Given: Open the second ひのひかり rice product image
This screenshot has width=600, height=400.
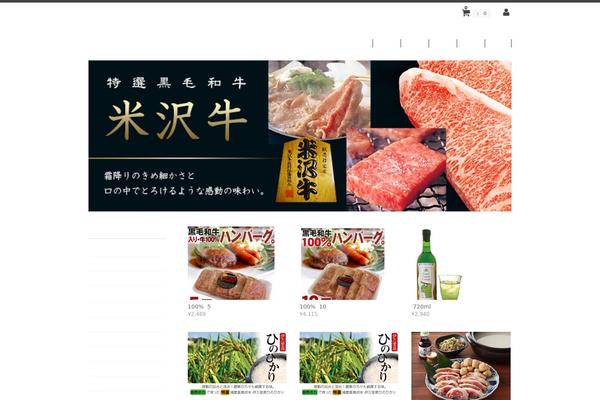Looking at the screenshot, I should tap(349, 364).
